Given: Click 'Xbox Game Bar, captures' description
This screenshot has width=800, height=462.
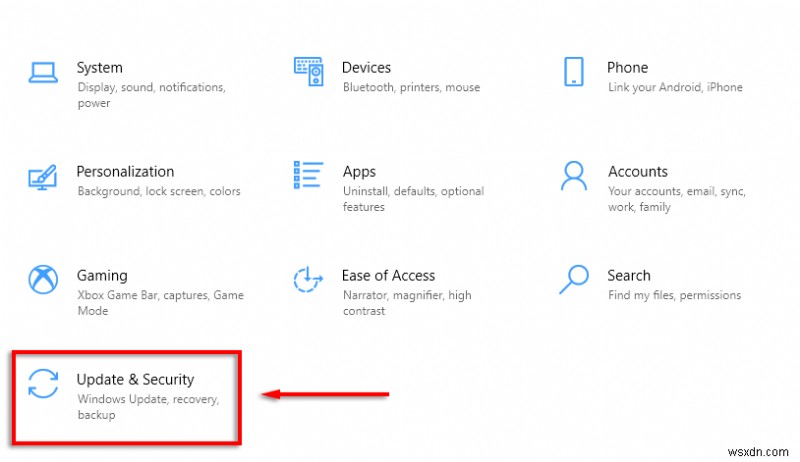Looking at the screenshot, I should (x=161, y=303).
